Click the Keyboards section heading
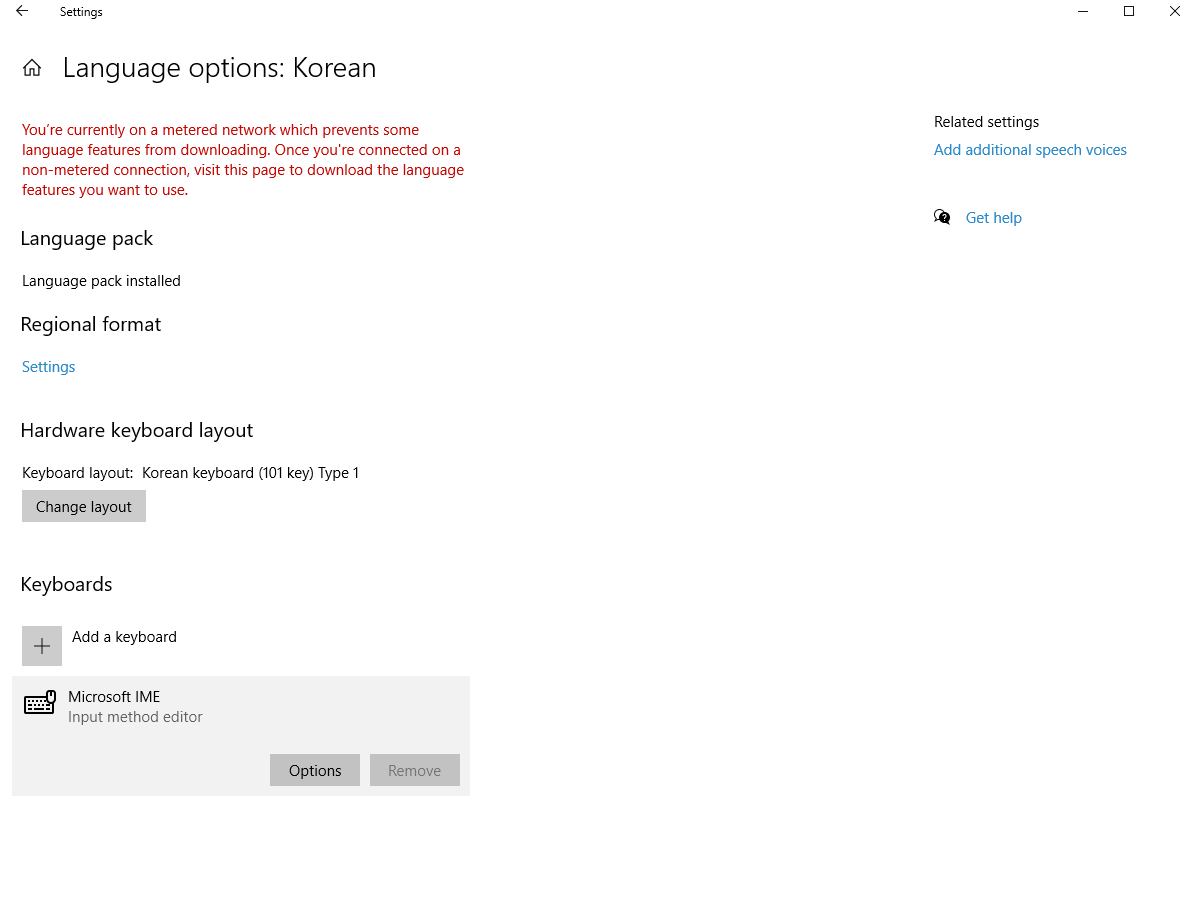Image resolution: width=1195 pixels, height=923 pixels. (x=66, y=584)
